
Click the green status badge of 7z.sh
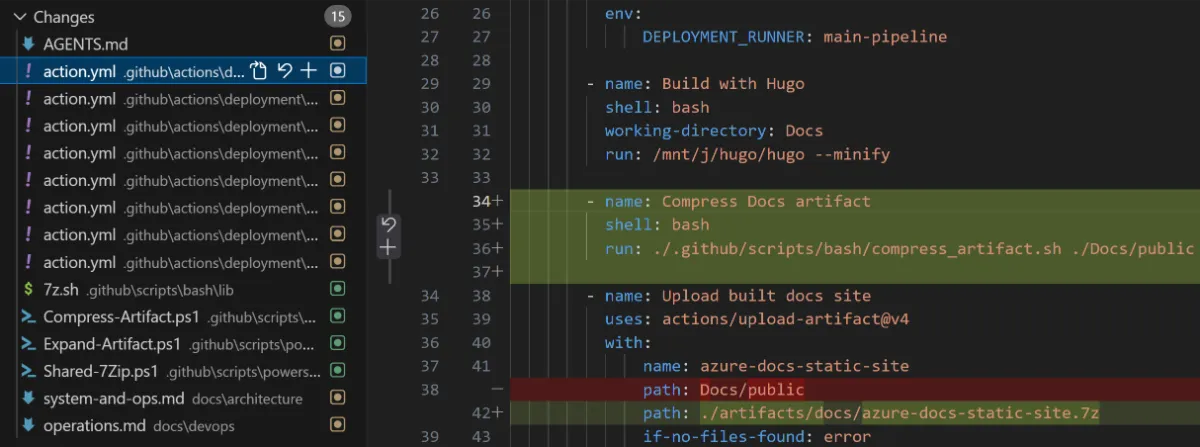[338, 289]
